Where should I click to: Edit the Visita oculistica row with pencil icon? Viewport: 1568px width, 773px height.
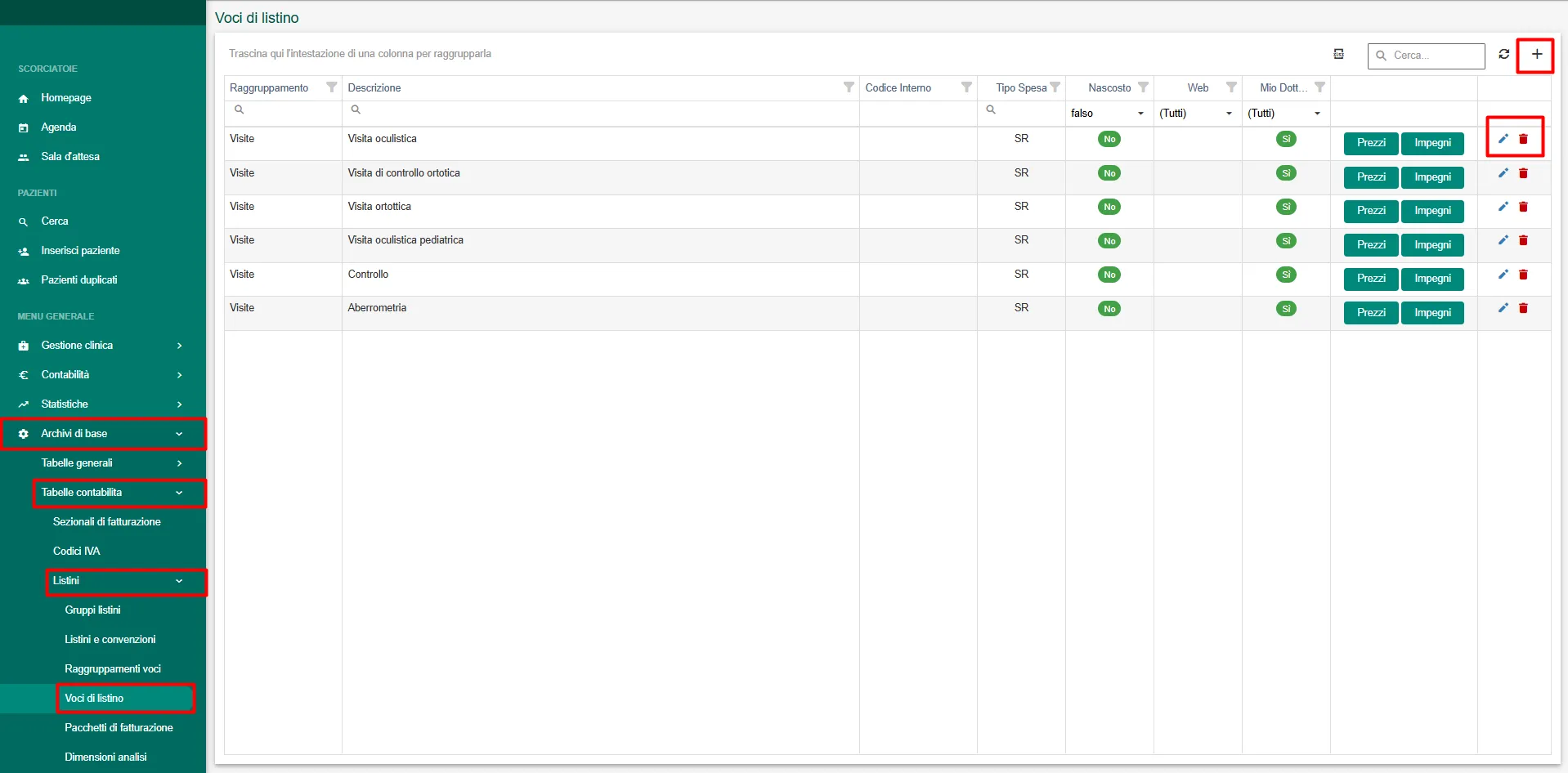pos(1503,139)
